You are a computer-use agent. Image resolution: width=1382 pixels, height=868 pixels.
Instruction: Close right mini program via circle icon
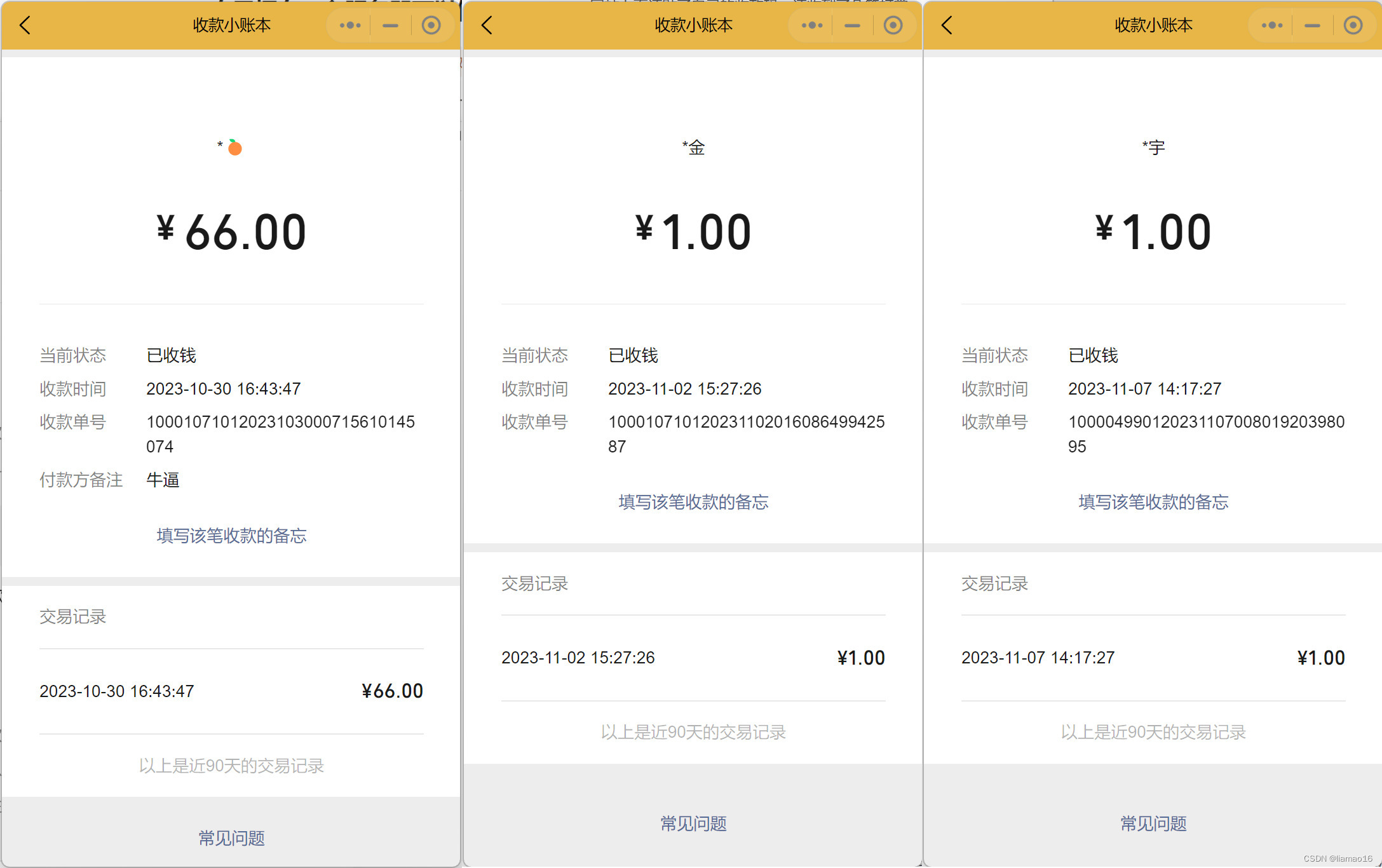point(1353,25)
